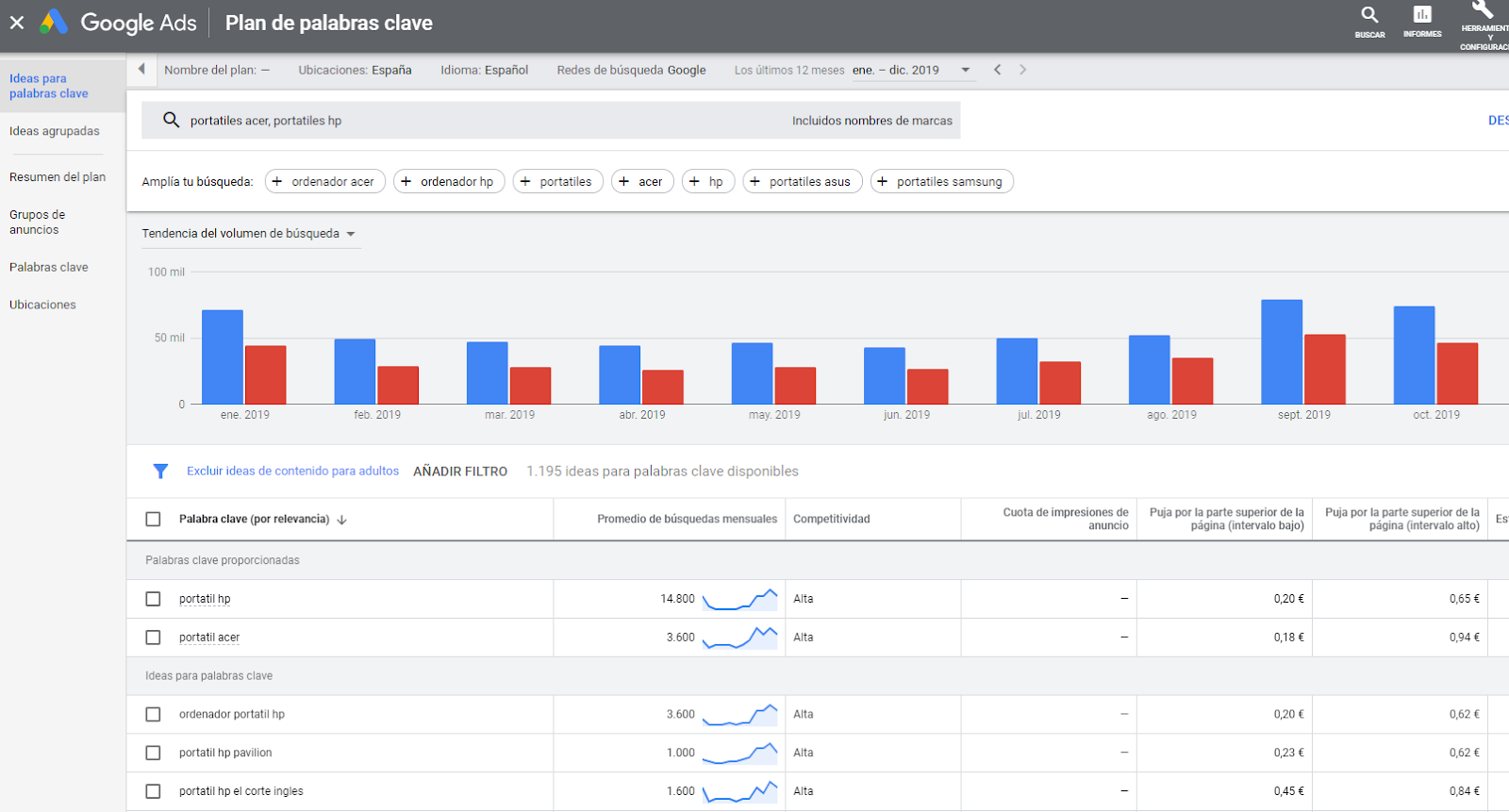Open Tendencia del volumen de búsqueda dropdown
1509x812 pixels.
coord(249,234)
